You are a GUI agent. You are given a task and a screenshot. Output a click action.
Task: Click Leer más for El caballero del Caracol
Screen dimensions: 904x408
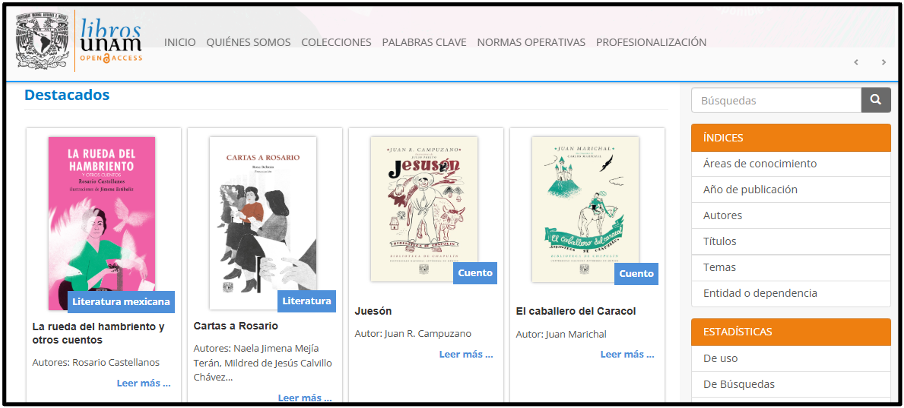tap(627, 354)
